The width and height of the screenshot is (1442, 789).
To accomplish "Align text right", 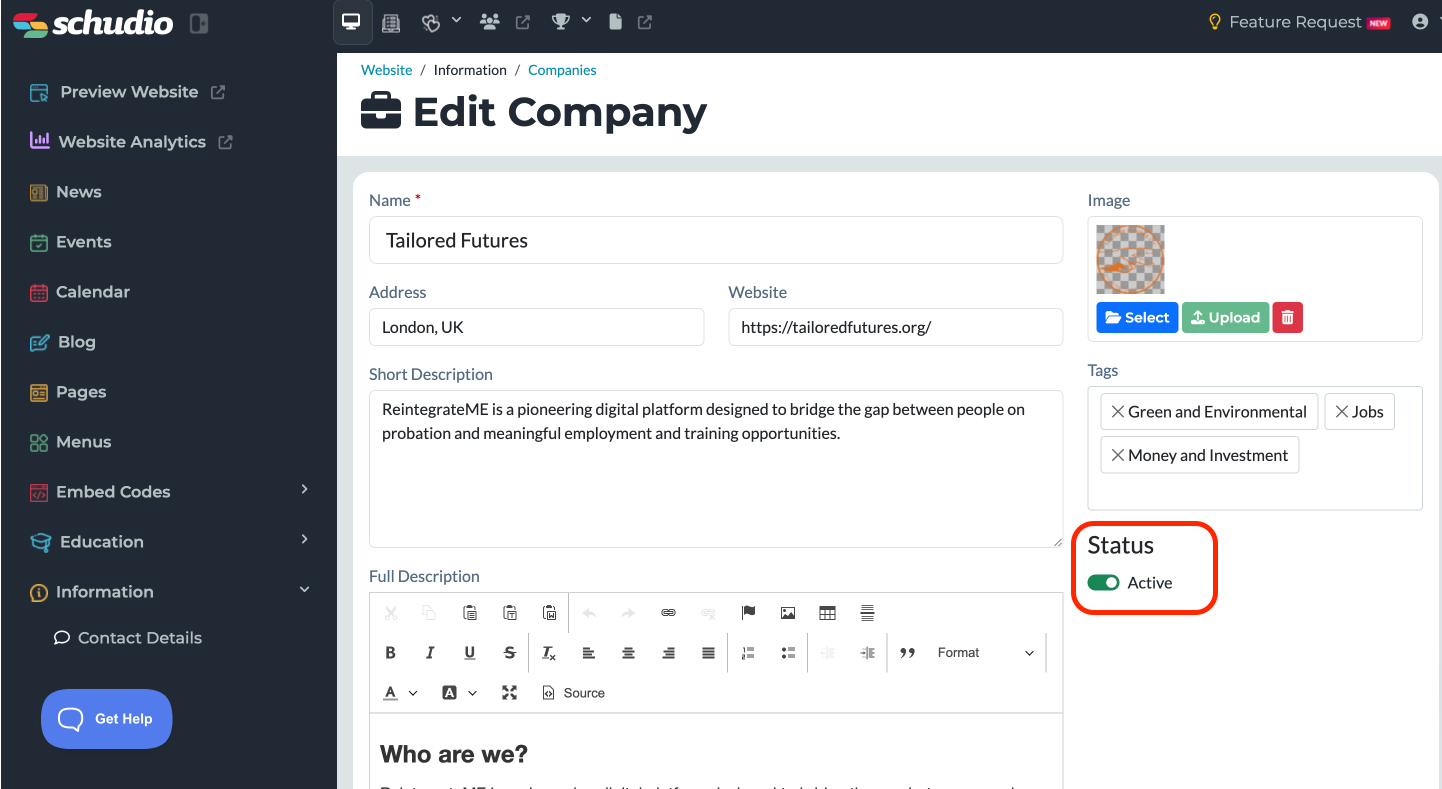I will [x=668, y=653].
